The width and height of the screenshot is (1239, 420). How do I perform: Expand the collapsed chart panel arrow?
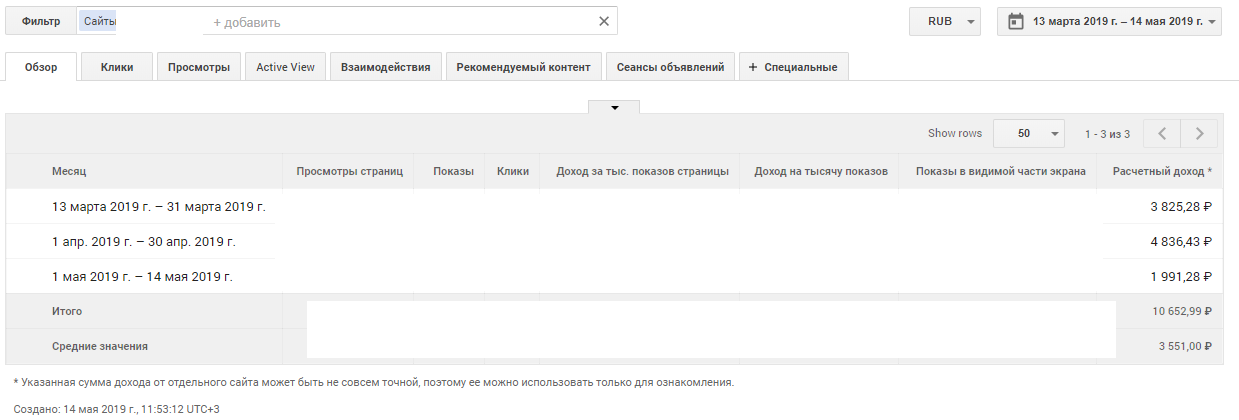tap(614, 107)
